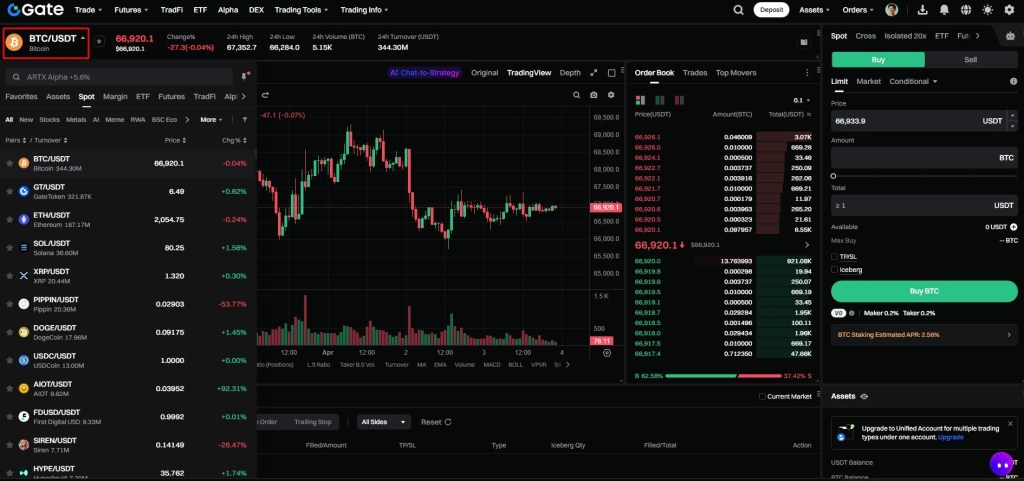Open the user profile avatar
Screen dimensions: 1024x481
pyautogui.click(x=891, y=10)
